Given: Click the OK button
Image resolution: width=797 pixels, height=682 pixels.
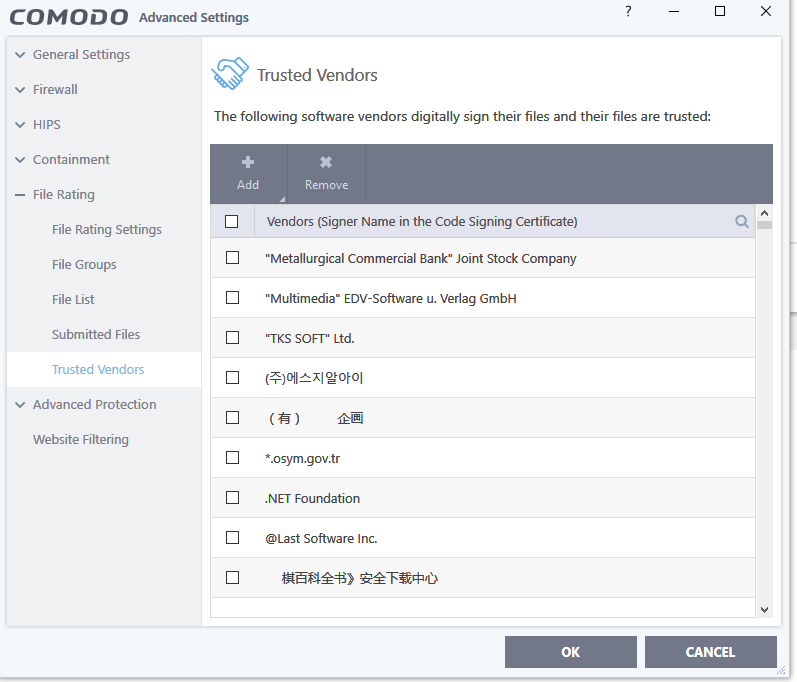Looking at the screenshot, I should (570, 652).
